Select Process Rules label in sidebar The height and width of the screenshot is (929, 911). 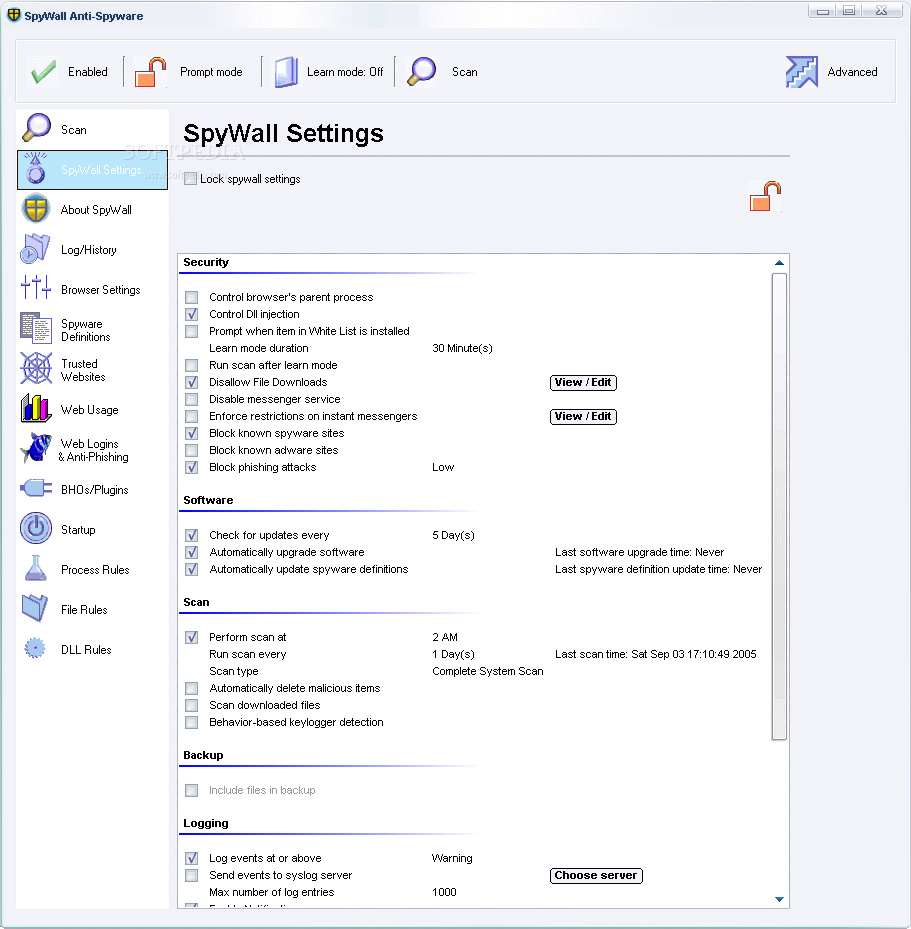pyautogui.click(x=95, y=570)
